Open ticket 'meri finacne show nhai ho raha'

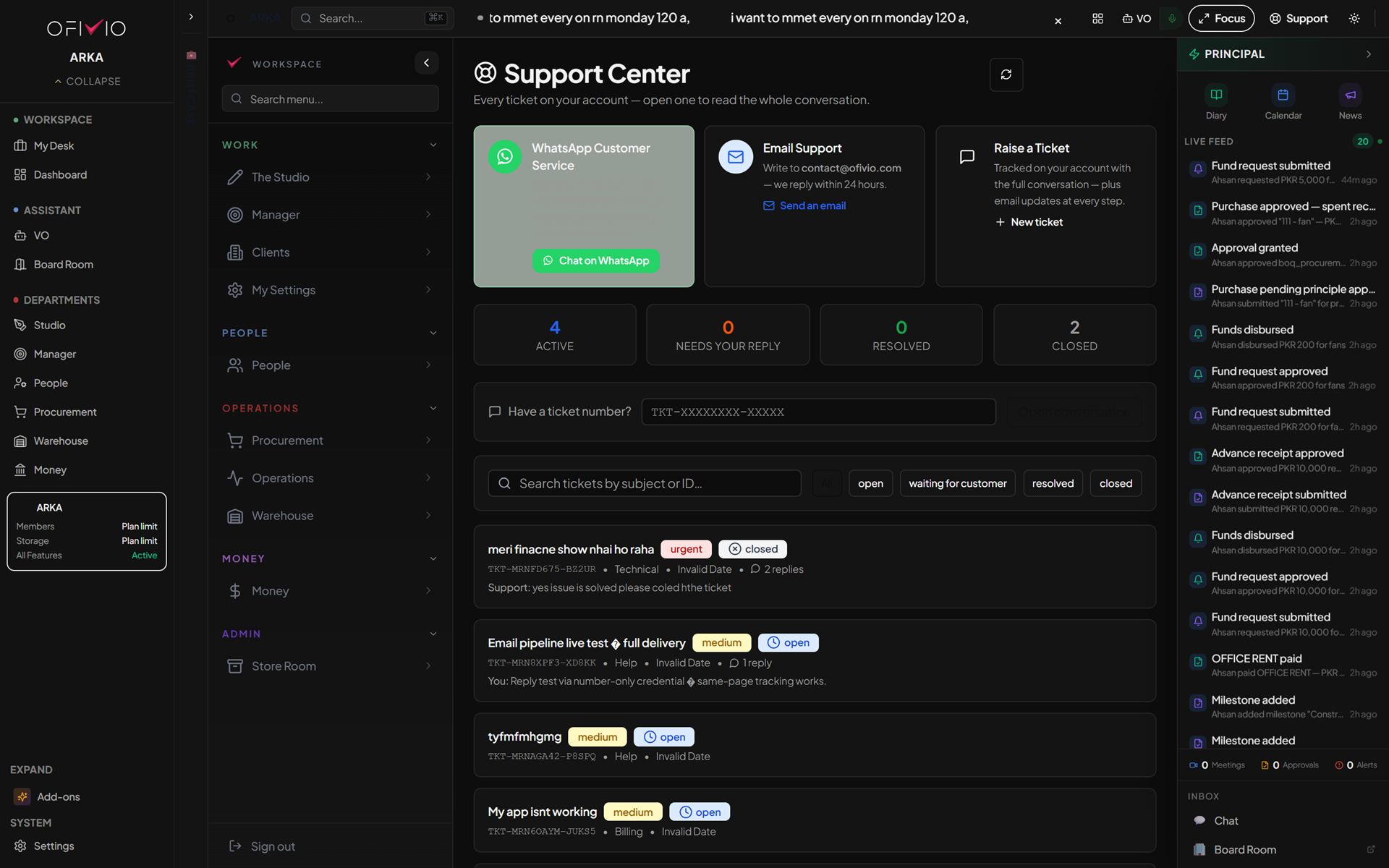[x=815, y=566]
